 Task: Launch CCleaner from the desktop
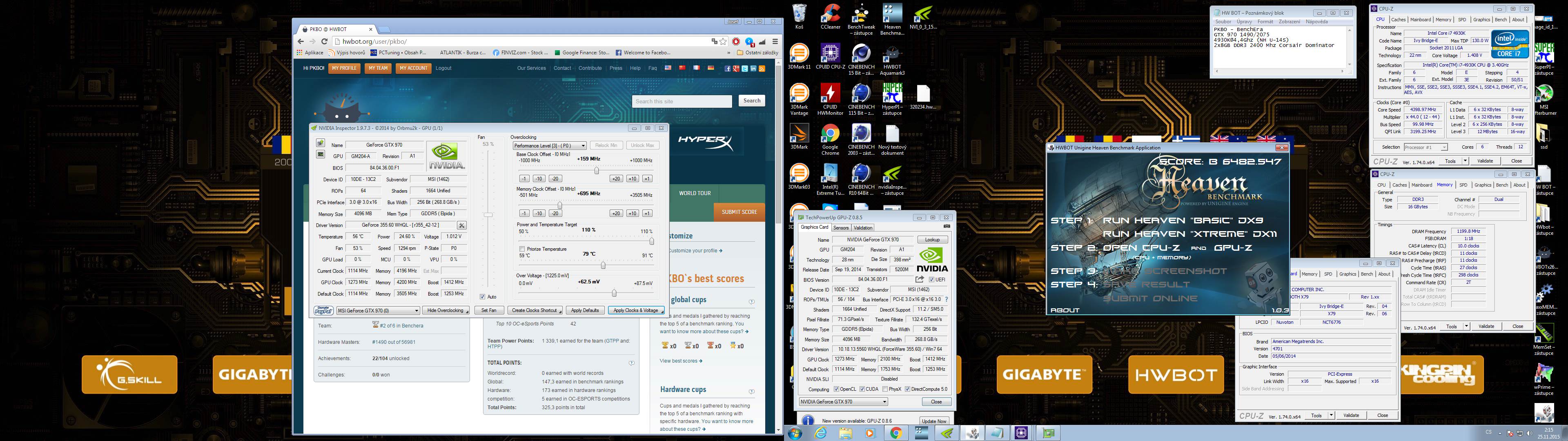coord(830,17)
